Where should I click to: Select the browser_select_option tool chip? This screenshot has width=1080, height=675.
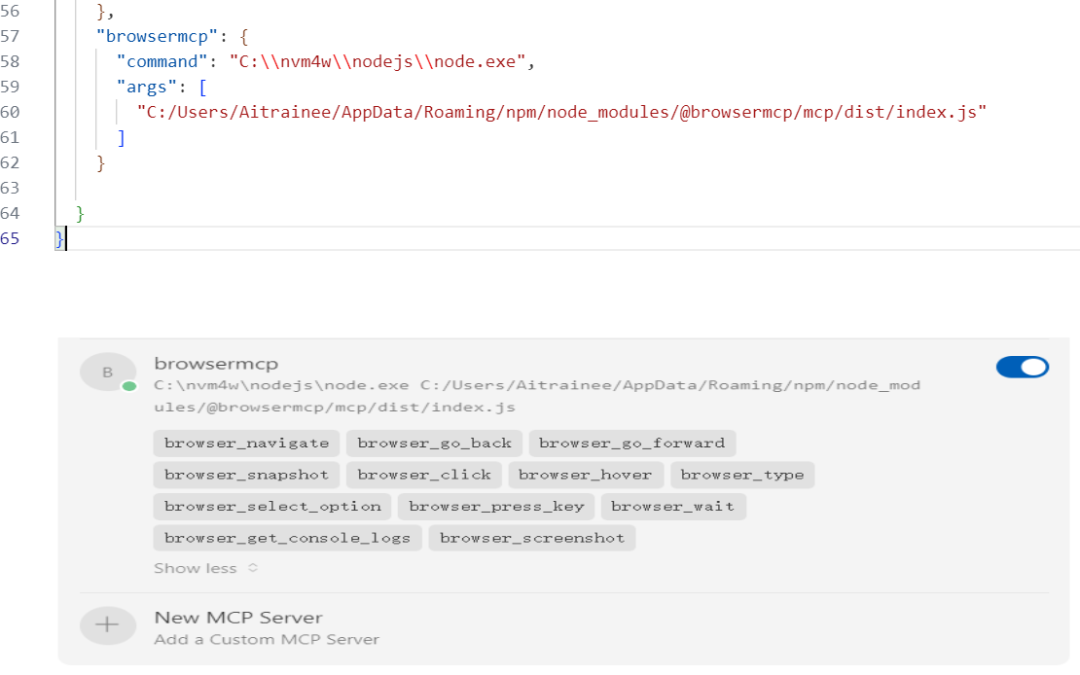(272, 506)
